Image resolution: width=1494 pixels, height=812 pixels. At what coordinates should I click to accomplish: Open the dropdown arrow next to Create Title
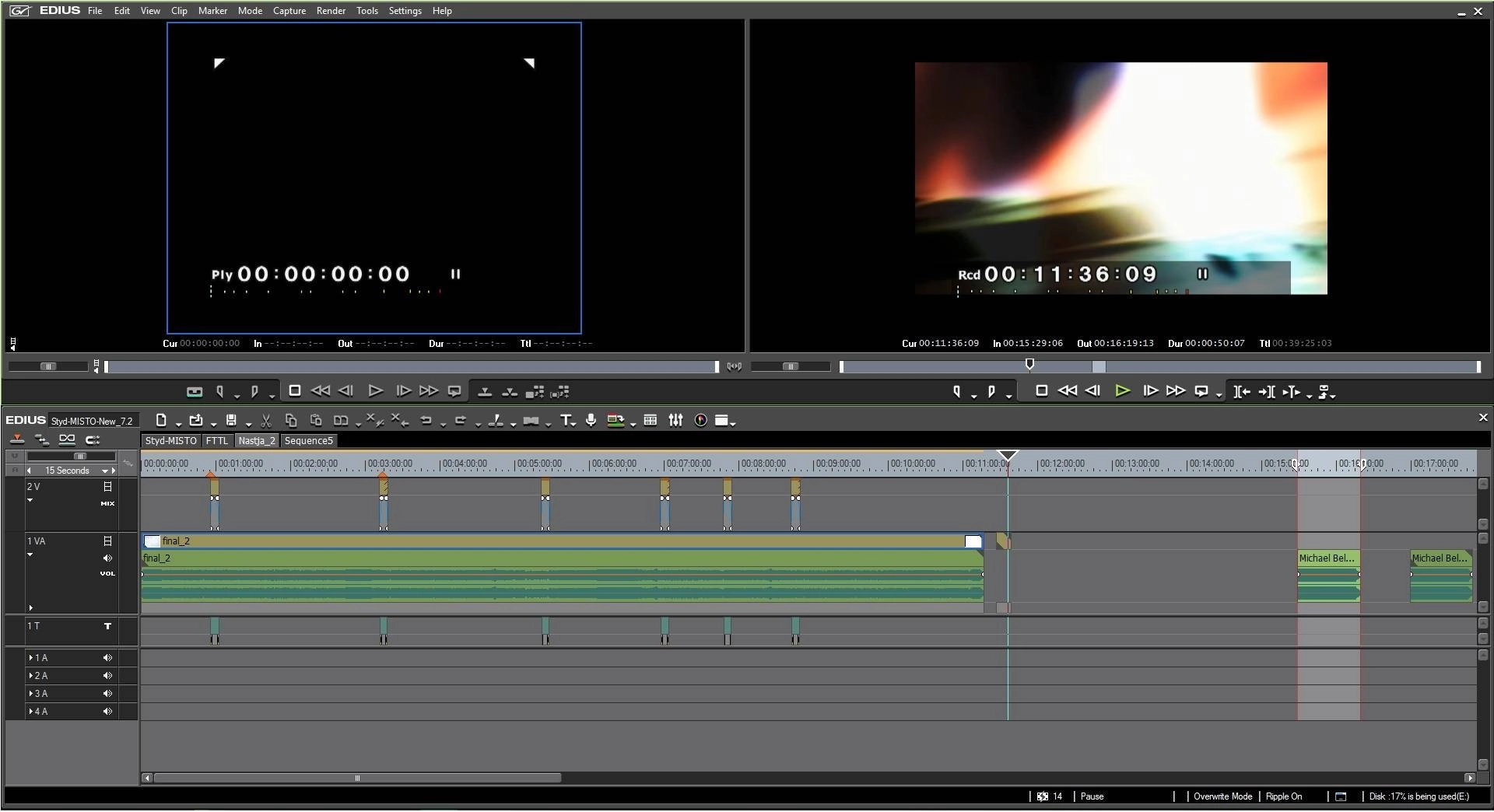[x=574, y=424]
